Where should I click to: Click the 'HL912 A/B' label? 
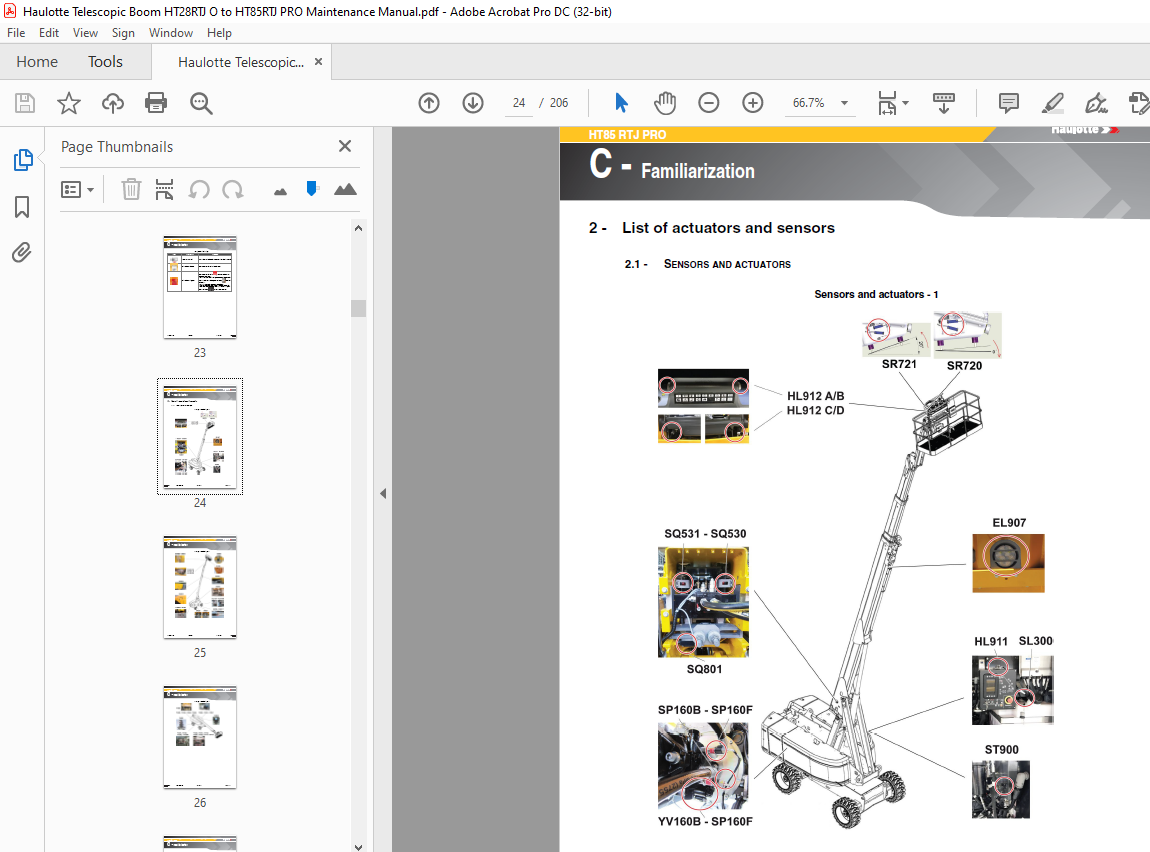click(x=816, y=396)
